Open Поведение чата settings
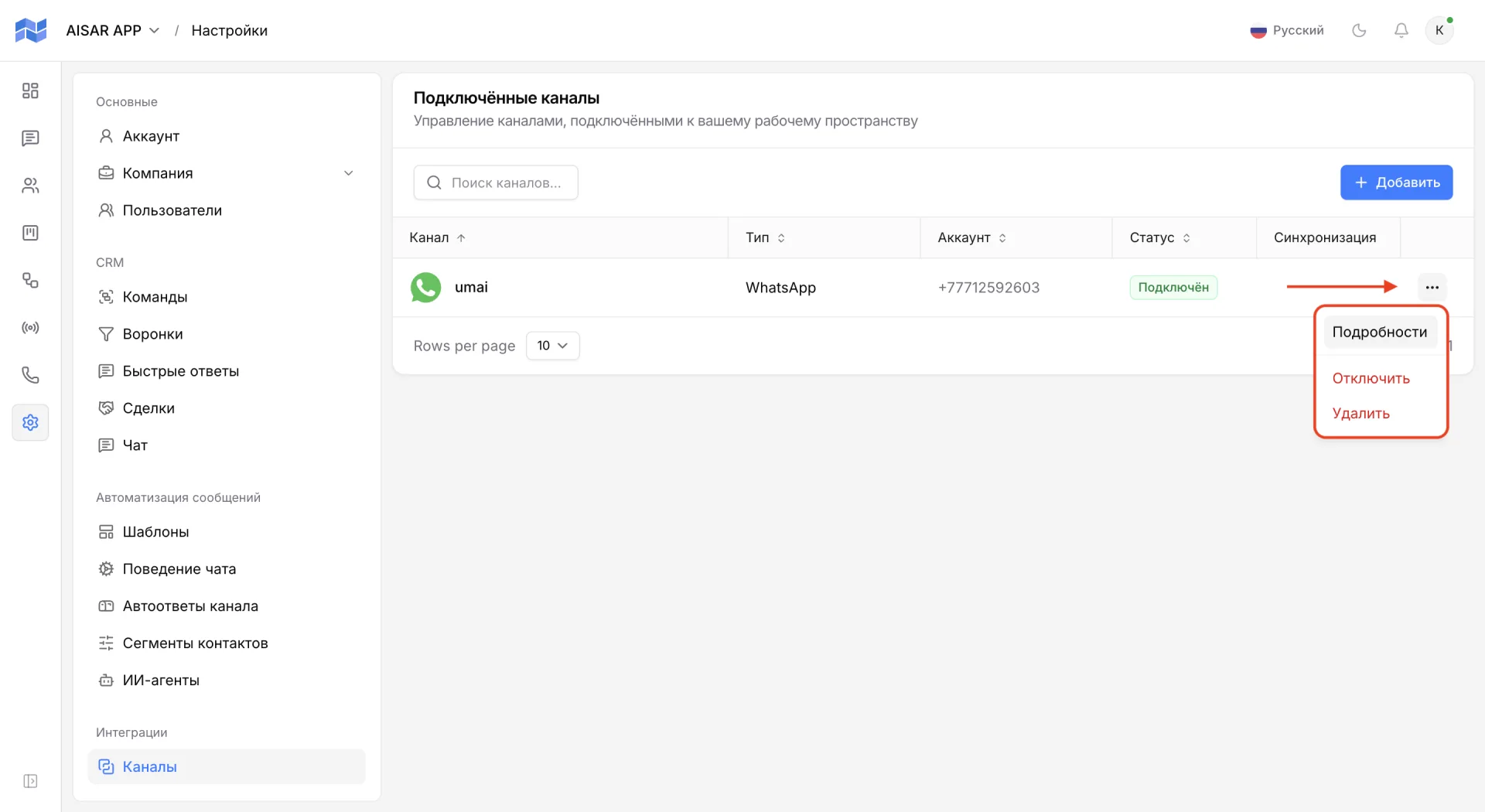The image size is (1485, 812). (227, 569)
